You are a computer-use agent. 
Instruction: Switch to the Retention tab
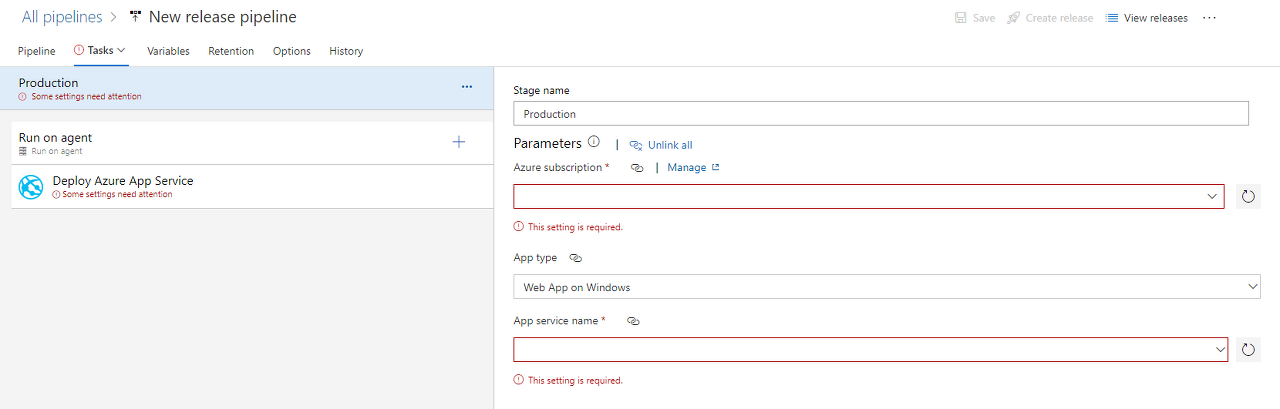click(x=231, y=51)
